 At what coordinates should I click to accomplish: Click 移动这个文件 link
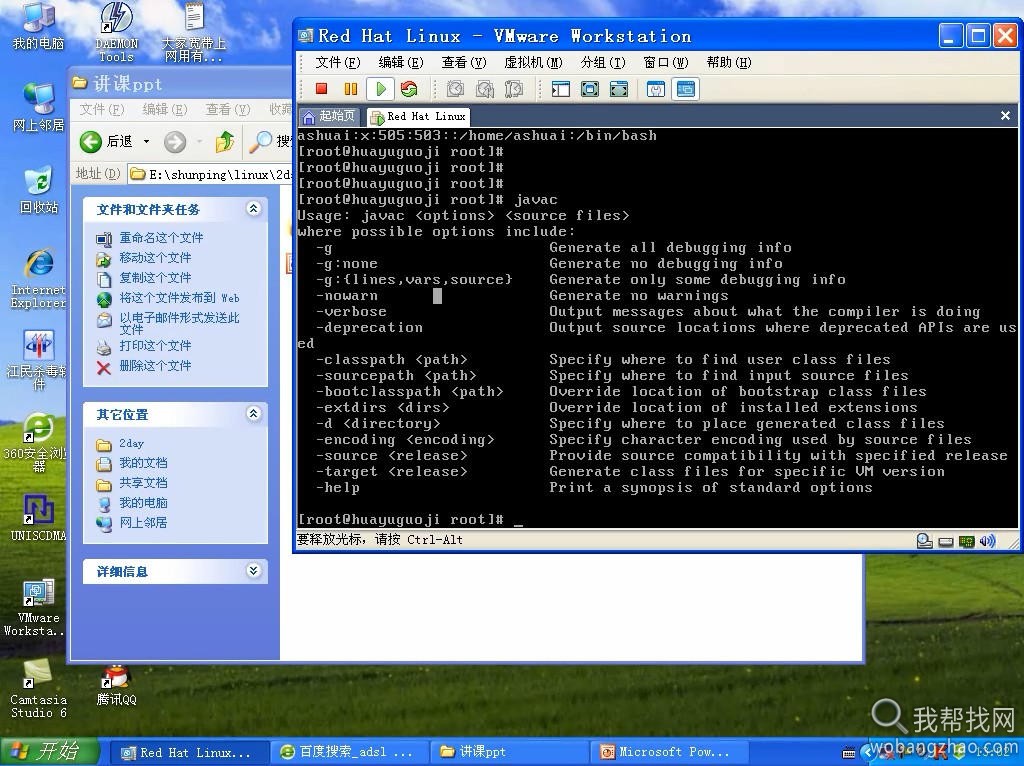(155, 258)
